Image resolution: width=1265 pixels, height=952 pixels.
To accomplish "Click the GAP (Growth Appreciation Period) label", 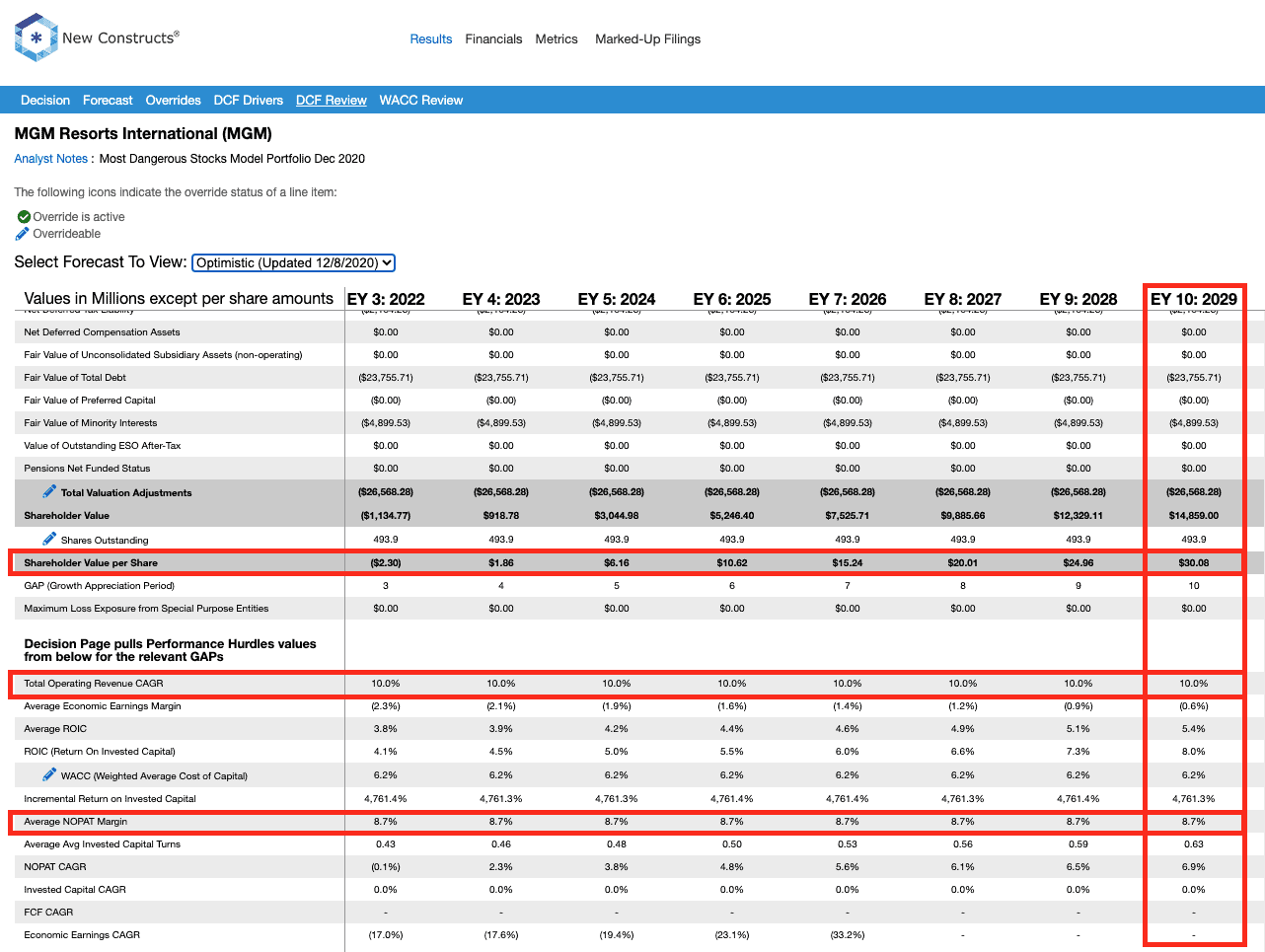I will (x=99, y=586).
